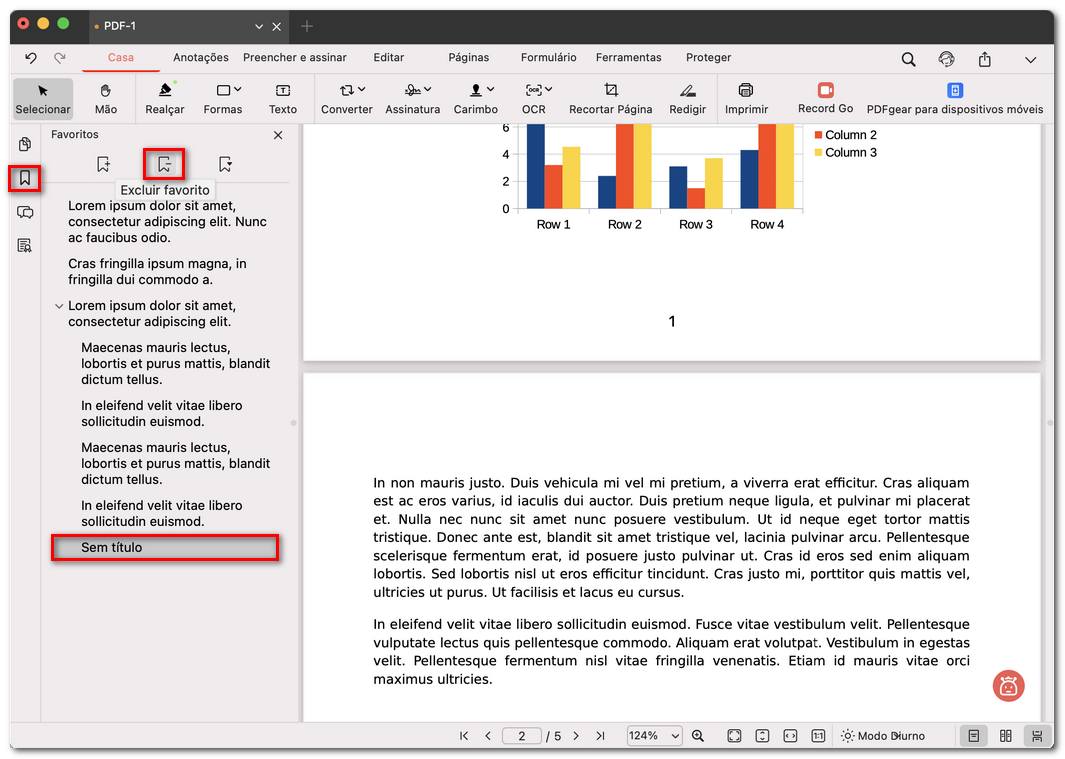Switch to the Anotações tab
The image size is (1065, 759).
(x=200, y=58)
